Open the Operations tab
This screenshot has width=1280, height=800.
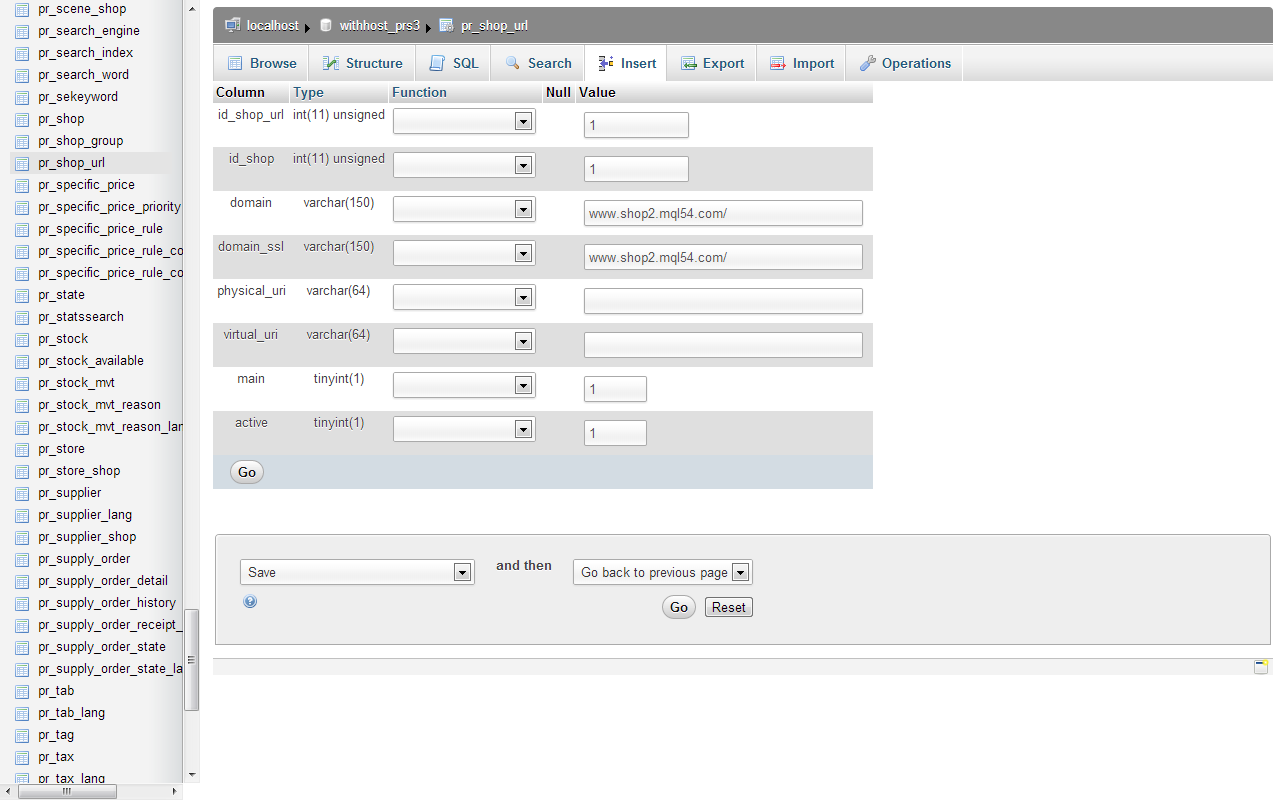(905, 63)
